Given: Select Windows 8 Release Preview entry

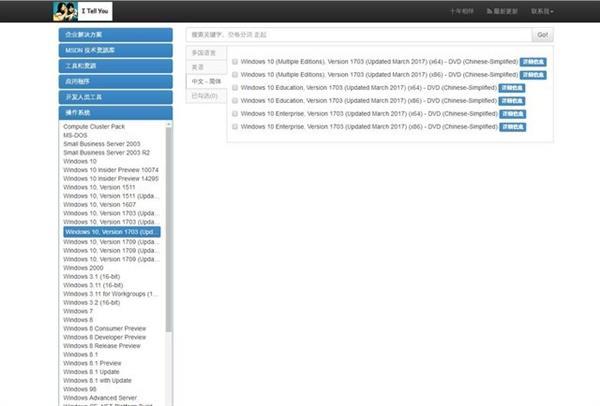Looking at the screenshot, I should 102,346.
